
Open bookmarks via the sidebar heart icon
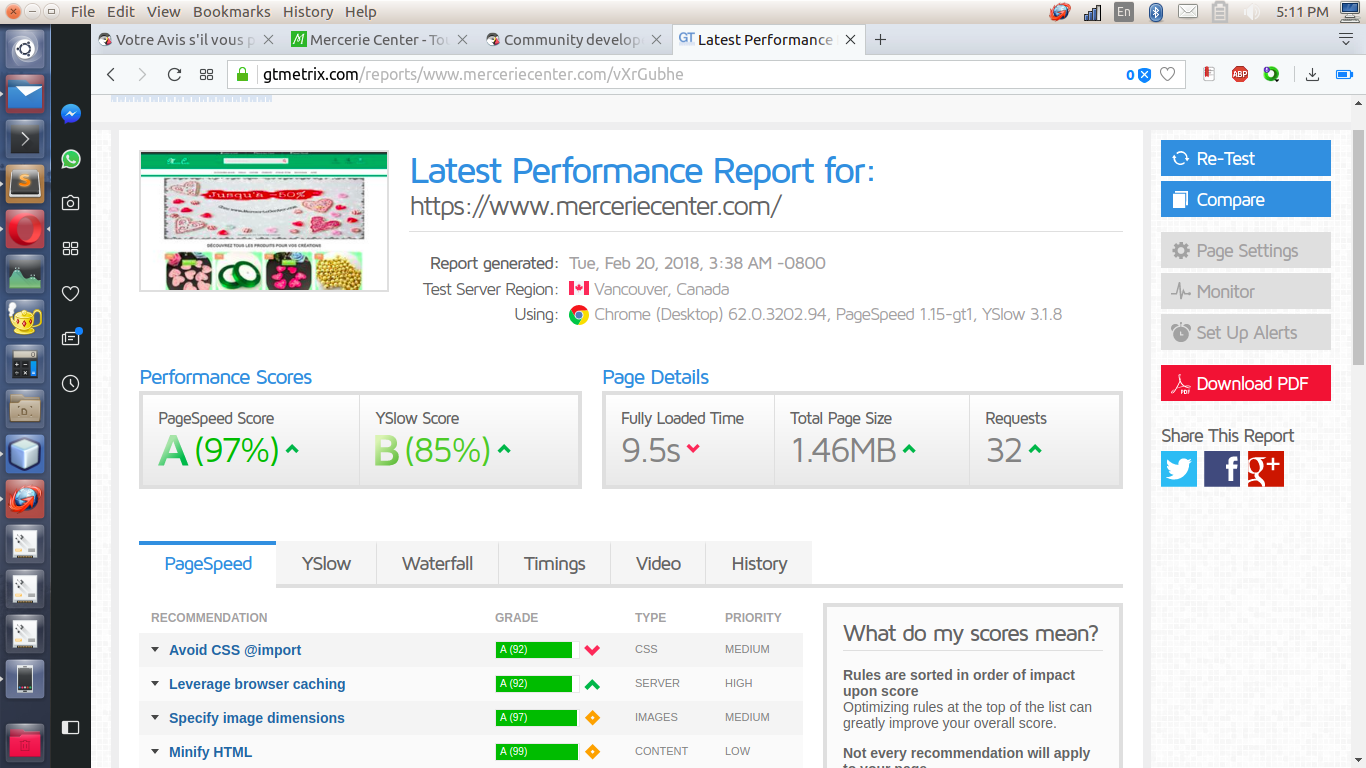click(x=70, y=293)
